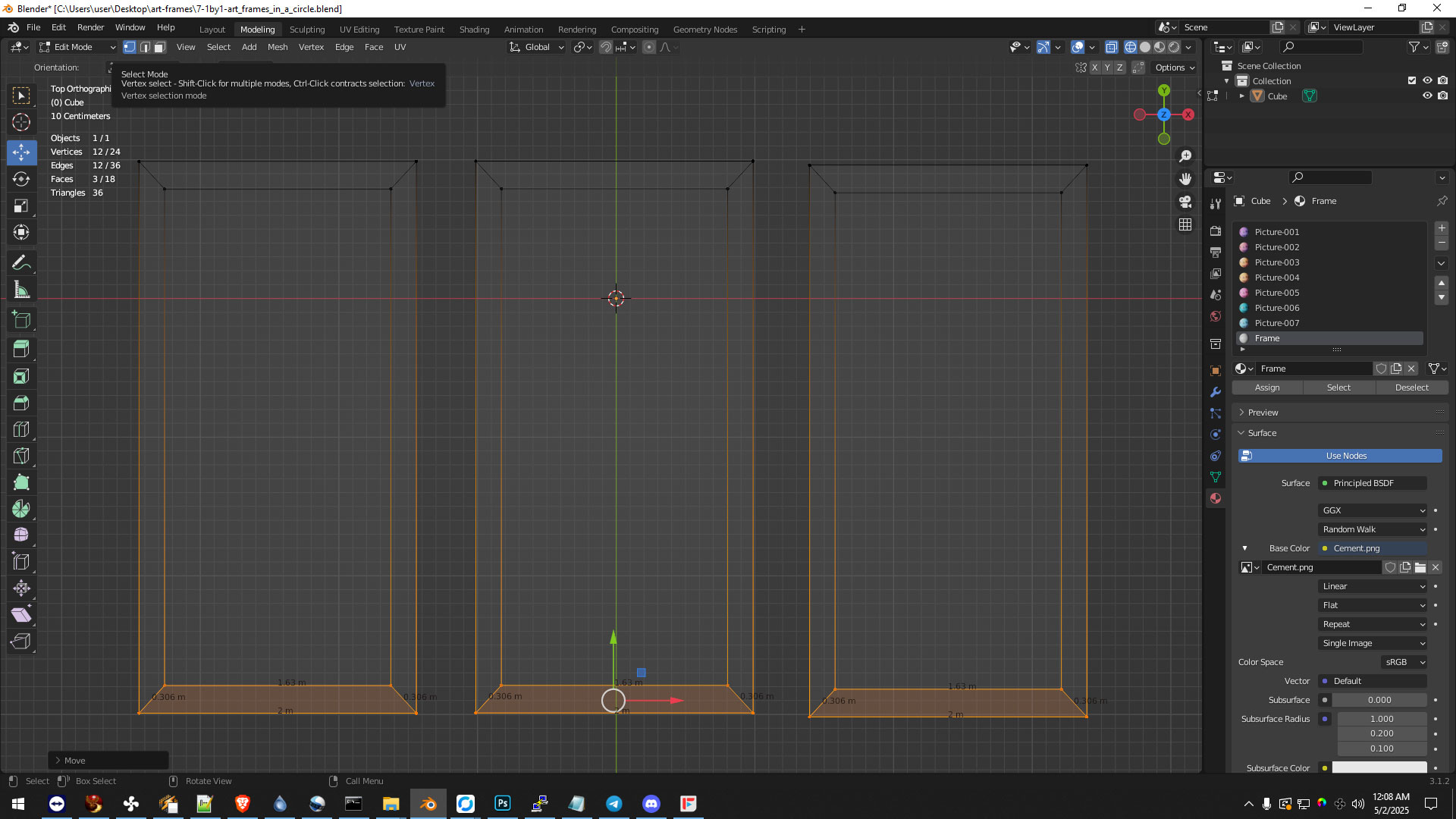1456x819 pixels.
Task: Switch perspective/orthographic with grid icon
Action: (x=1185, y=224)
